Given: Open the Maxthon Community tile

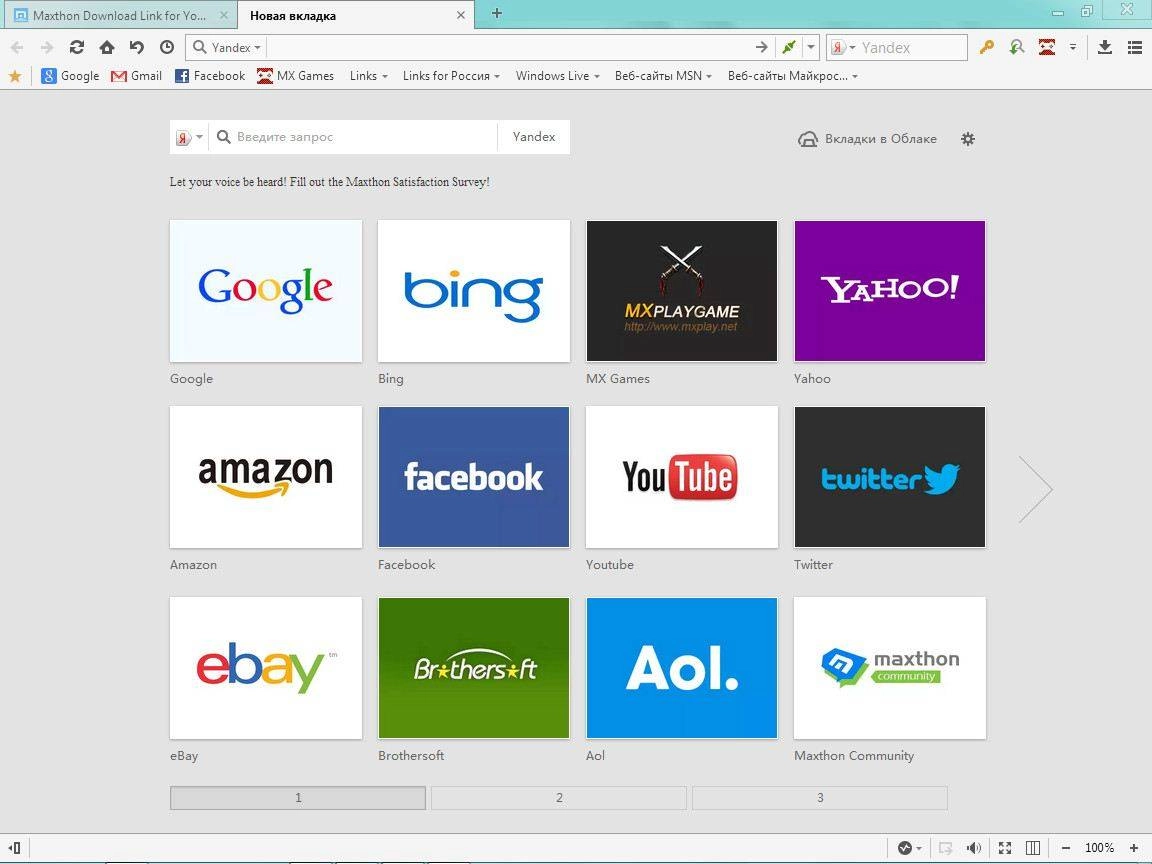Looking at the screenshot, I should point(890,668).
